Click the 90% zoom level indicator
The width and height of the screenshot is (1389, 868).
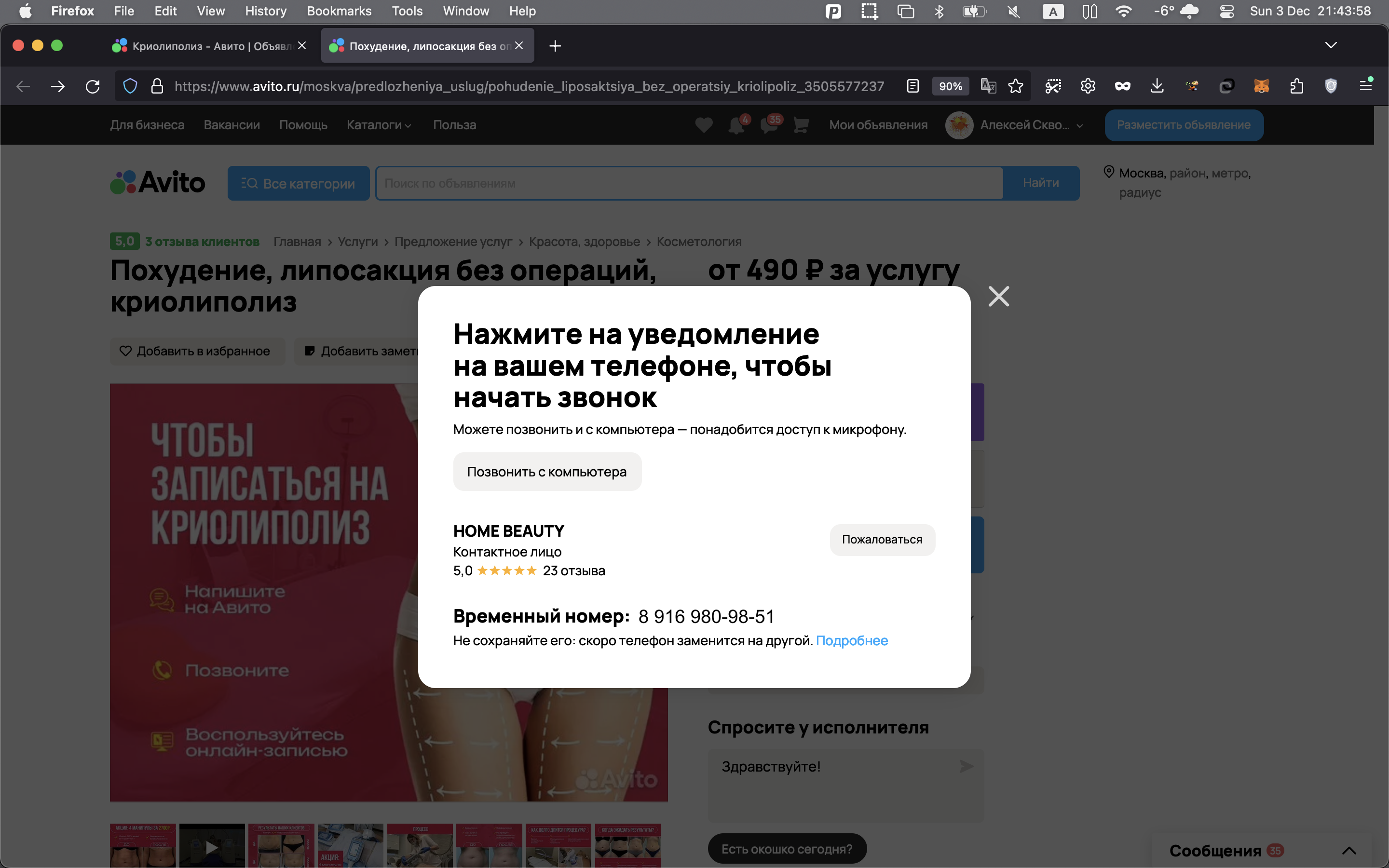point(950,86)
